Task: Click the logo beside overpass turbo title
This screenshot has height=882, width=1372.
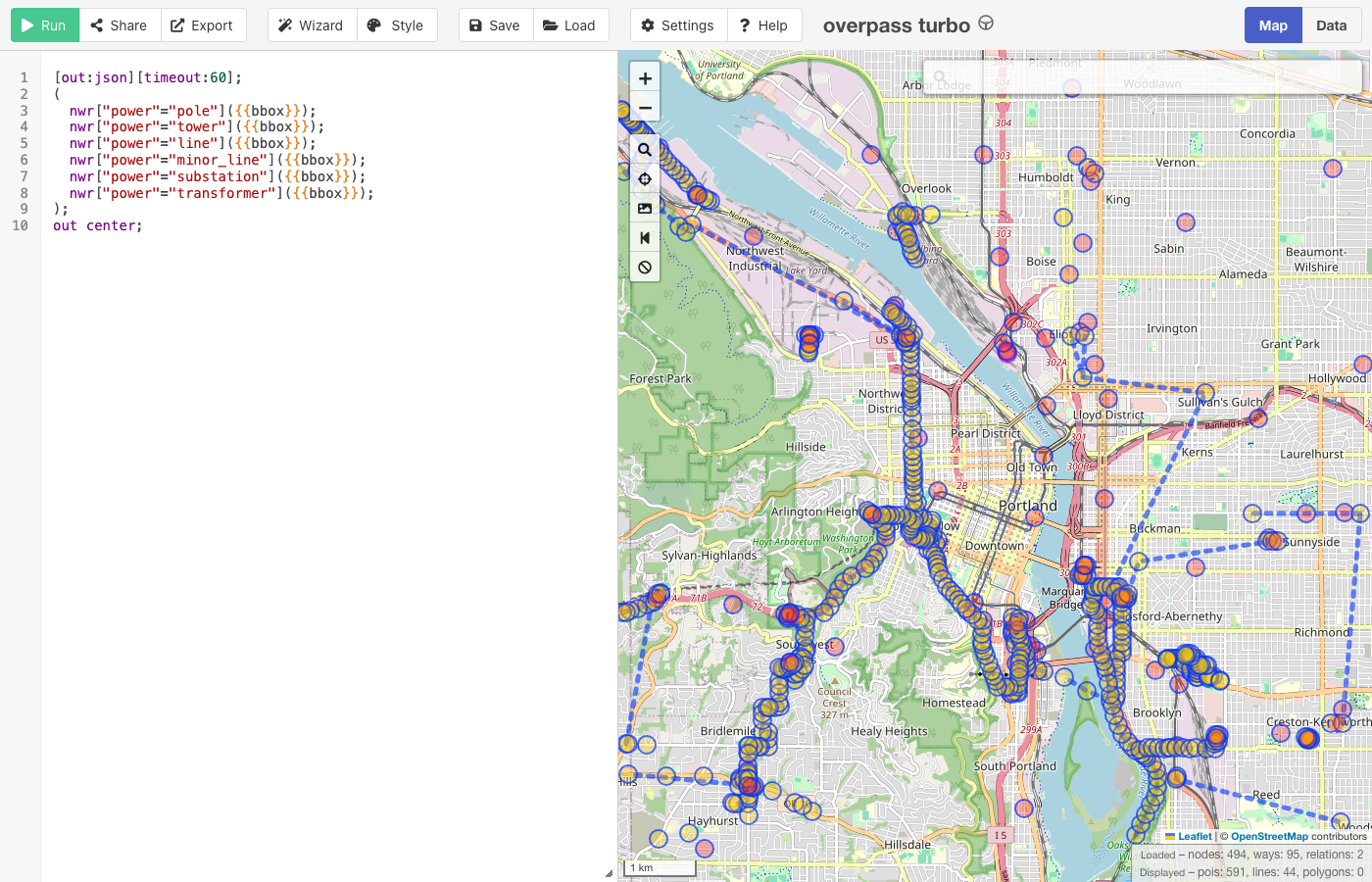Action: 986,24
